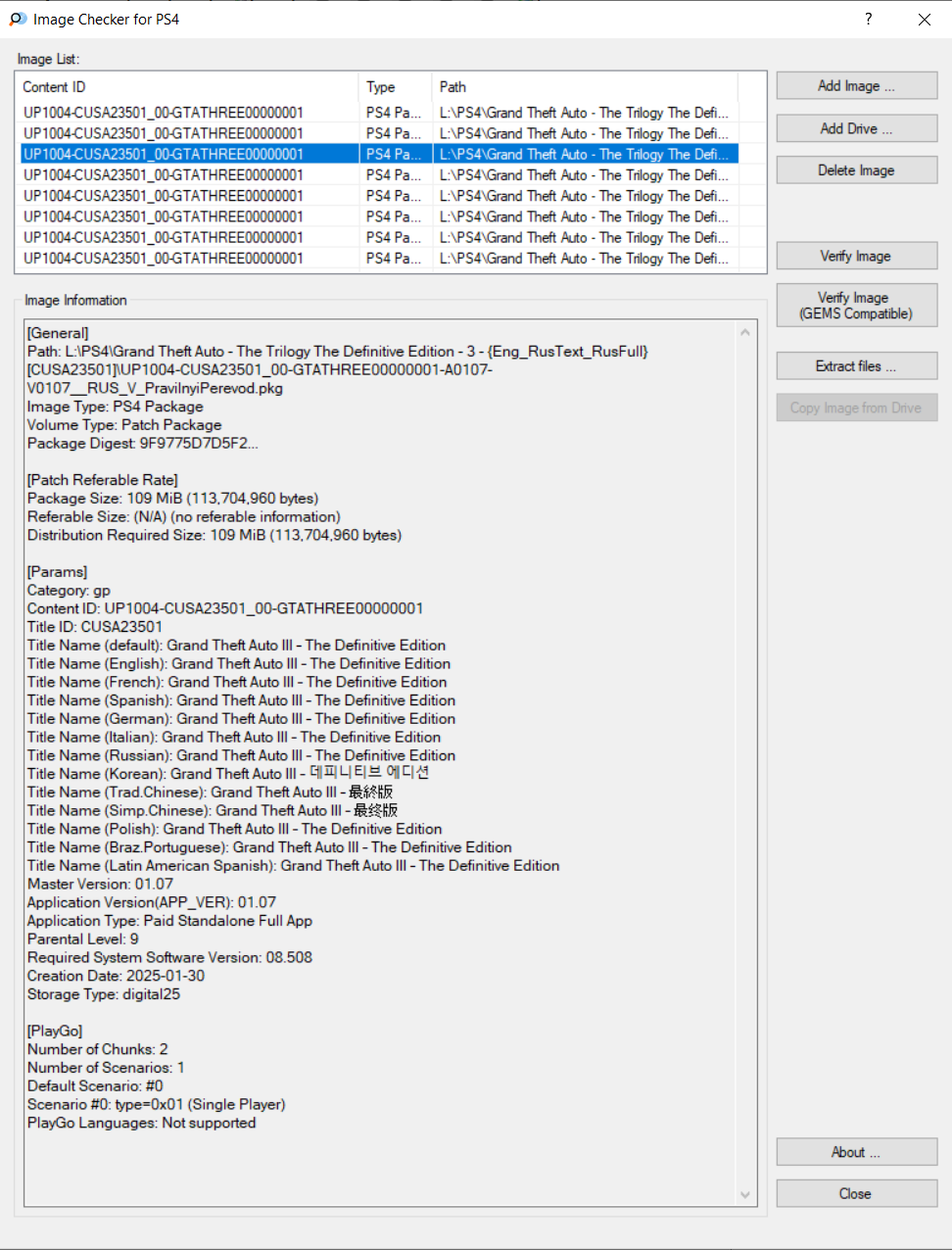
Task: Click Distribution Required Size line
Action: (x=214, y=535)
